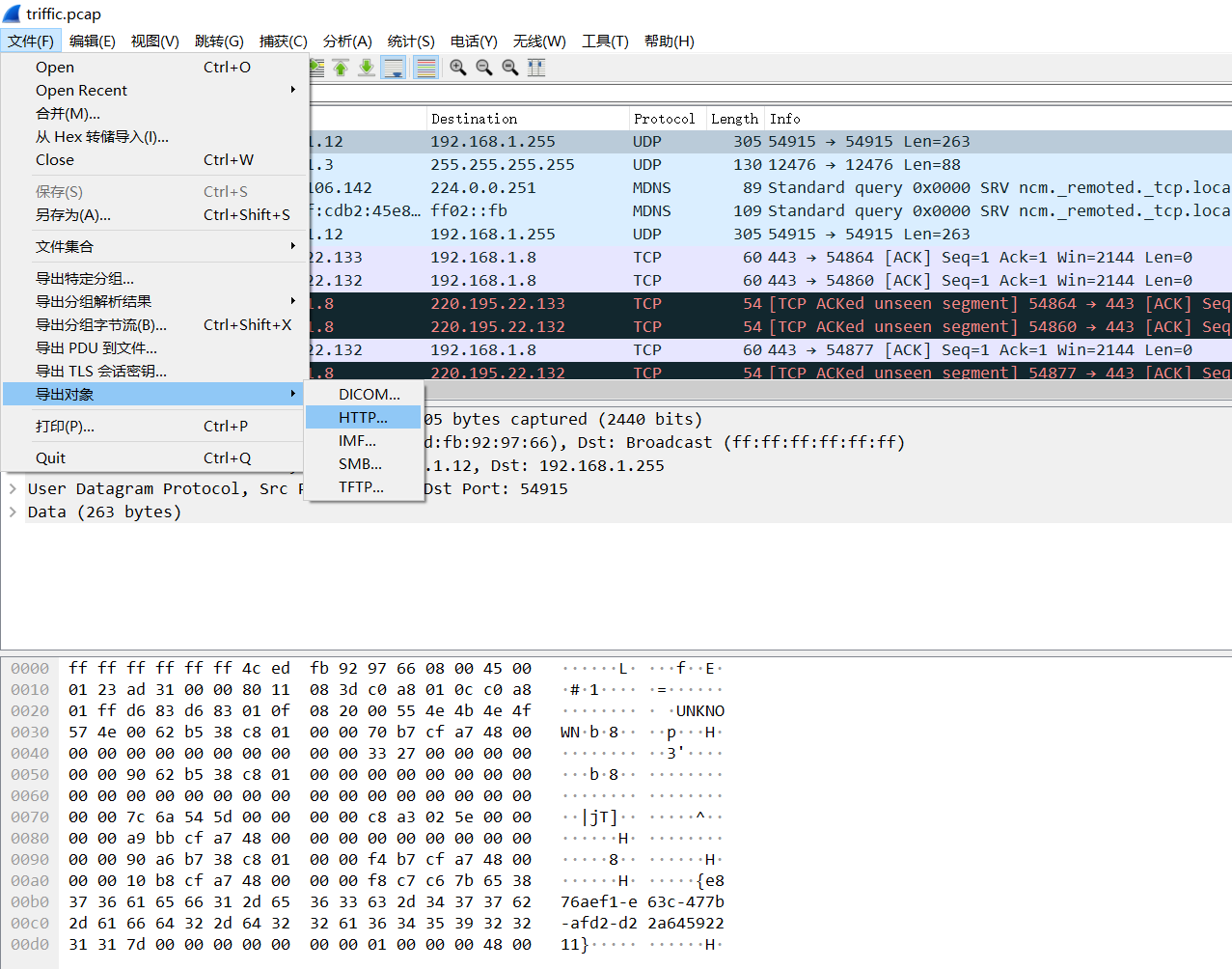Viewport: 1232px width, 969px height.
Task: Open the 统计(S) menu
Action: [x=411, y=41]
